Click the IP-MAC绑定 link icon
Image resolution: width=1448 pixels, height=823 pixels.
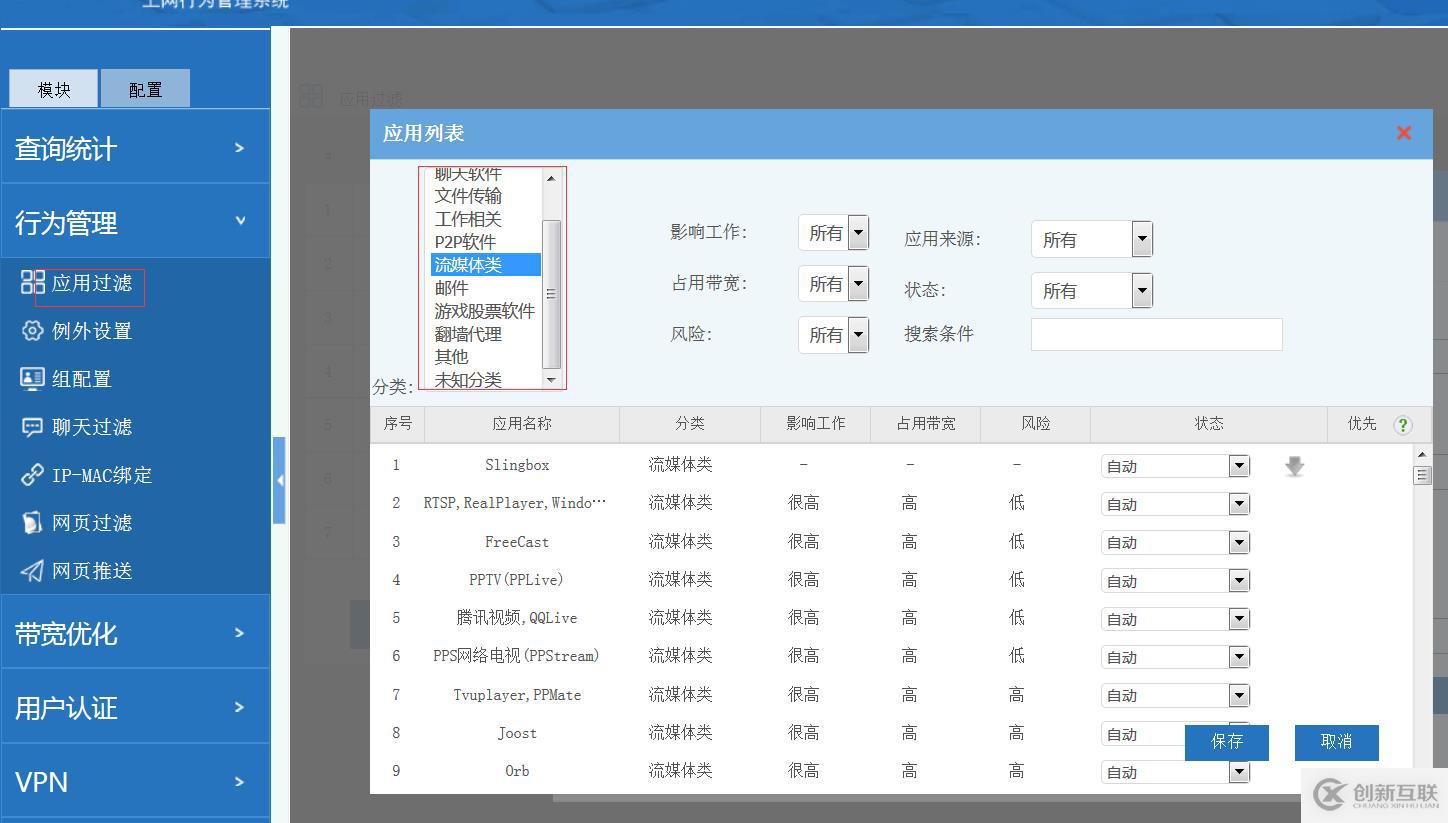[33, 474]
